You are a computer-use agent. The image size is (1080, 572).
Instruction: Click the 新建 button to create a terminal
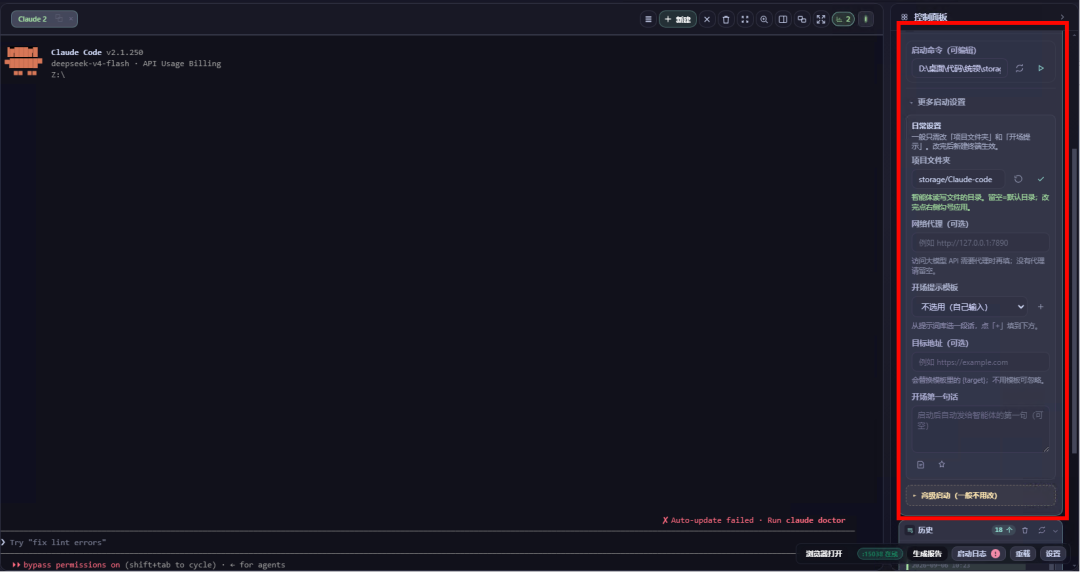click(x=678, y=19)
